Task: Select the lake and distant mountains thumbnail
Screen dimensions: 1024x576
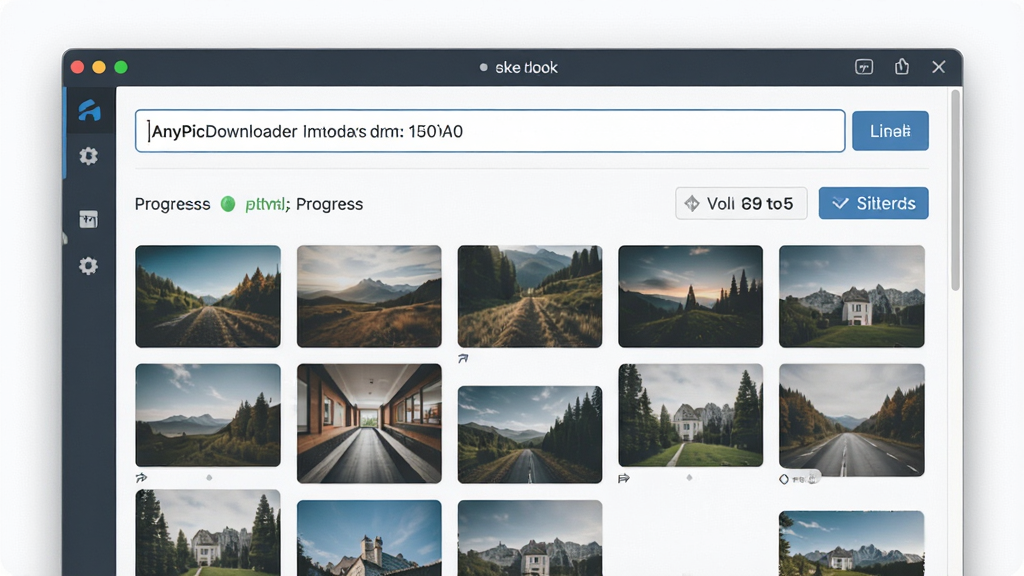Action: pyautogui.click(x=208, y=415)
